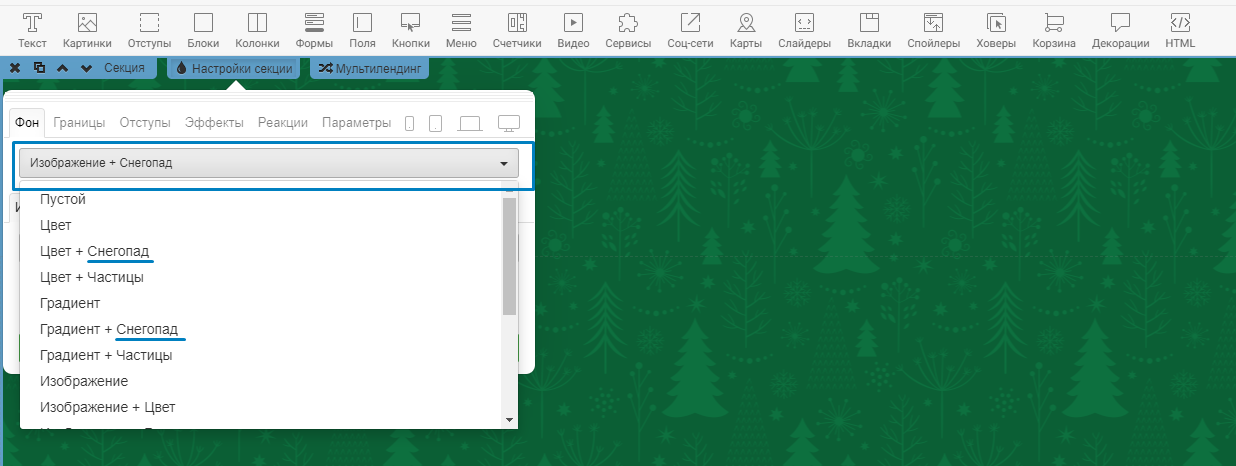The width and height of the screenshot is (1236, 466).
Task: Select the Текст tool in the toolbar
Action: click(x=32, y=30)
